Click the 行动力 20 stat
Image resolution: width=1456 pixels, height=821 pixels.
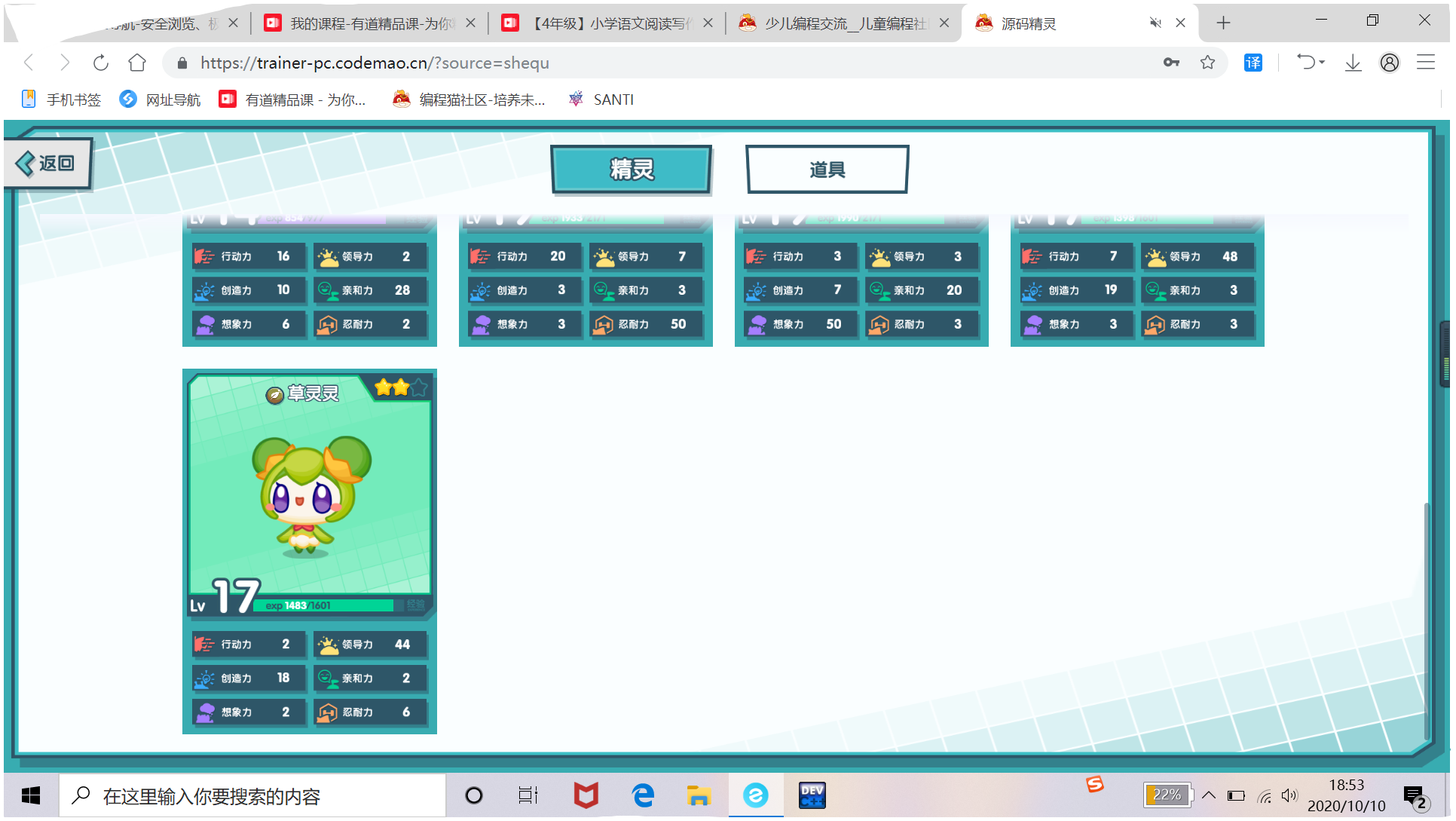(525, 256)
